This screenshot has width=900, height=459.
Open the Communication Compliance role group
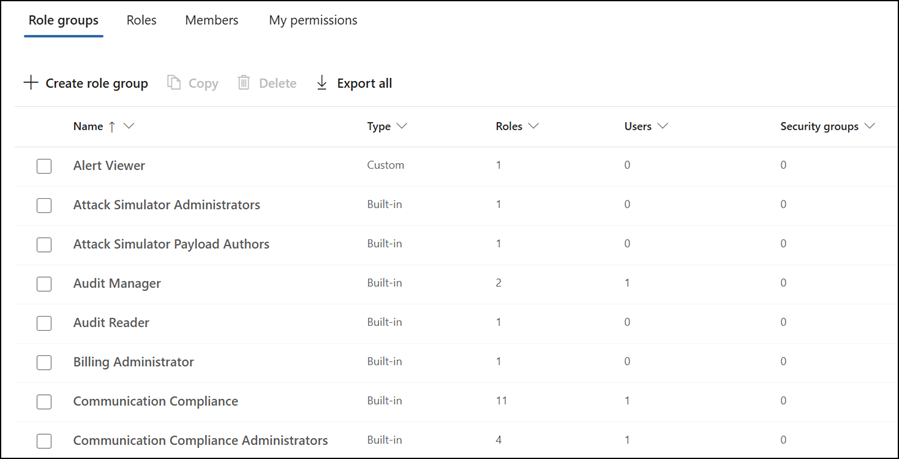point(156,401)
